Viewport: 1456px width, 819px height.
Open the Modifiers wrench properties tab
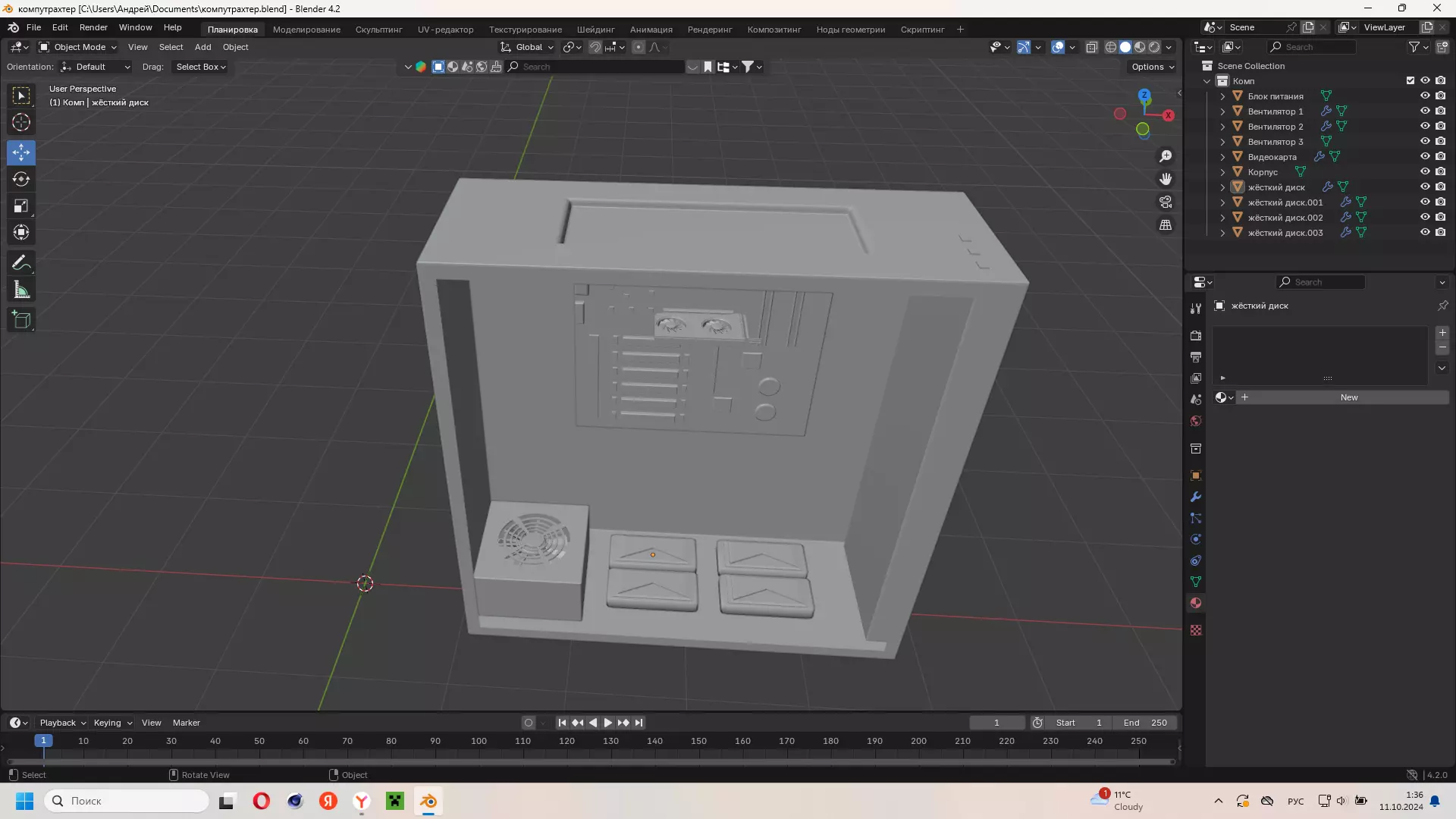pyautogui.click(x=1196, y=497)
